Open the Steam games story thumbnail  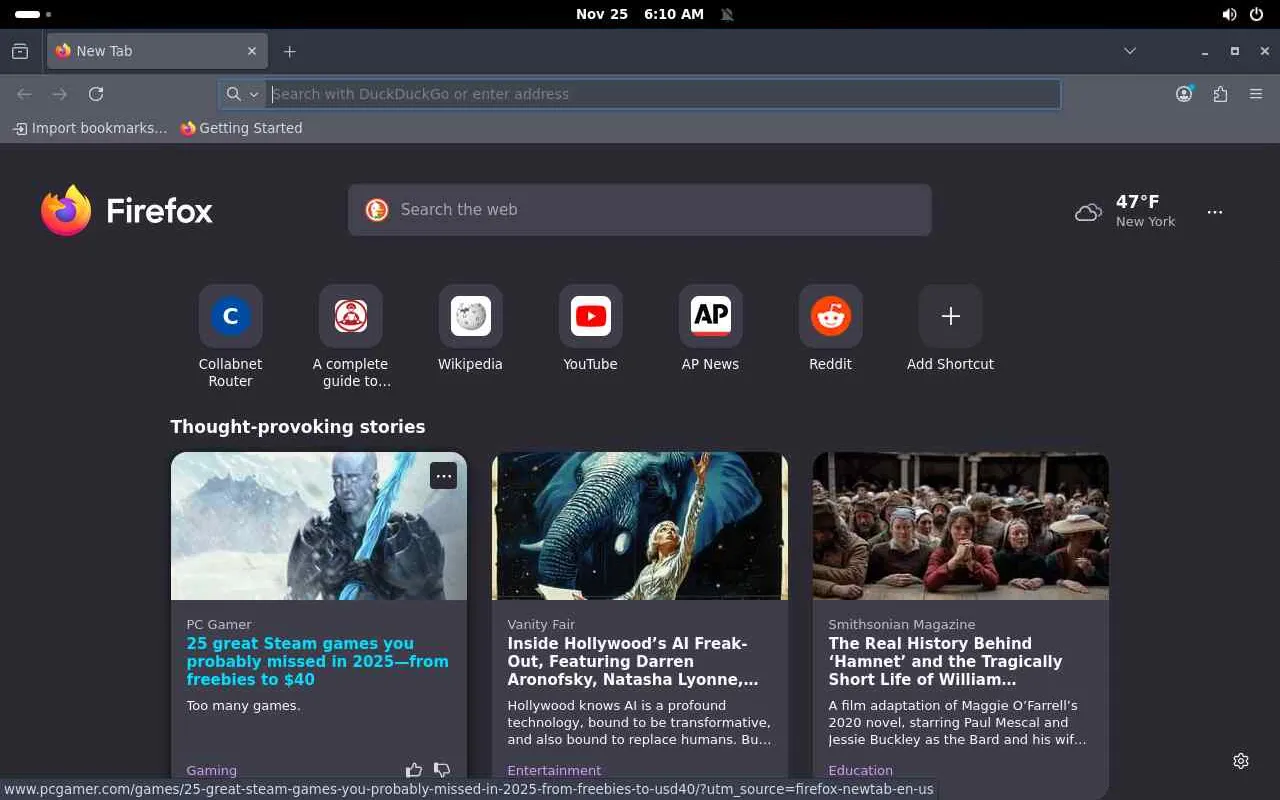point(319,526)
